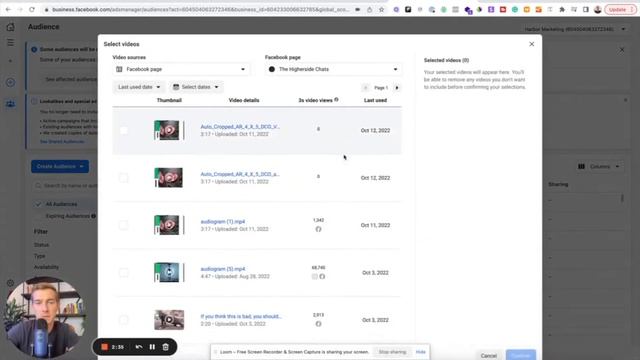The width and height of the screenshot is (640, 360).
Task: Open the See Shared Audiences link
Action: pos(62,142)
